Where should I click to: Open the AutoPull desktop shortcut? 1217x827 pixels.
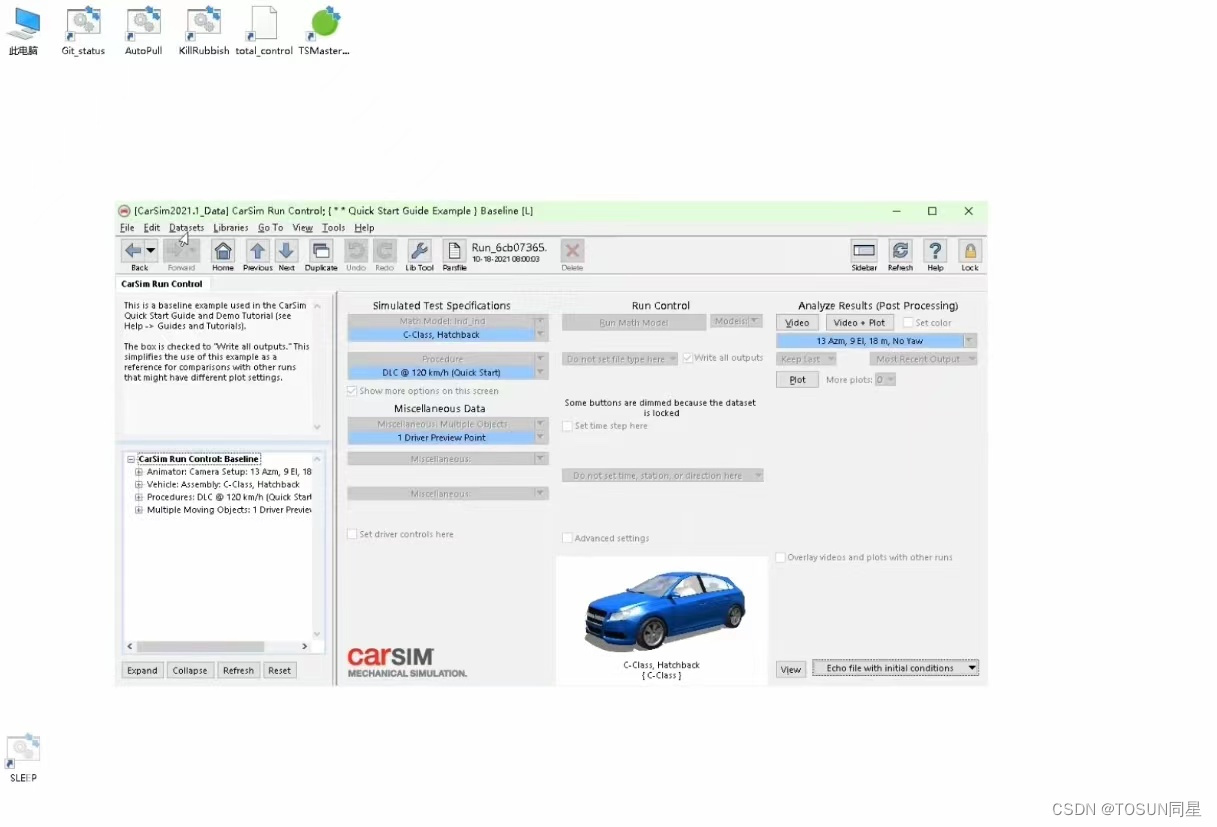(x=144, y=31)
